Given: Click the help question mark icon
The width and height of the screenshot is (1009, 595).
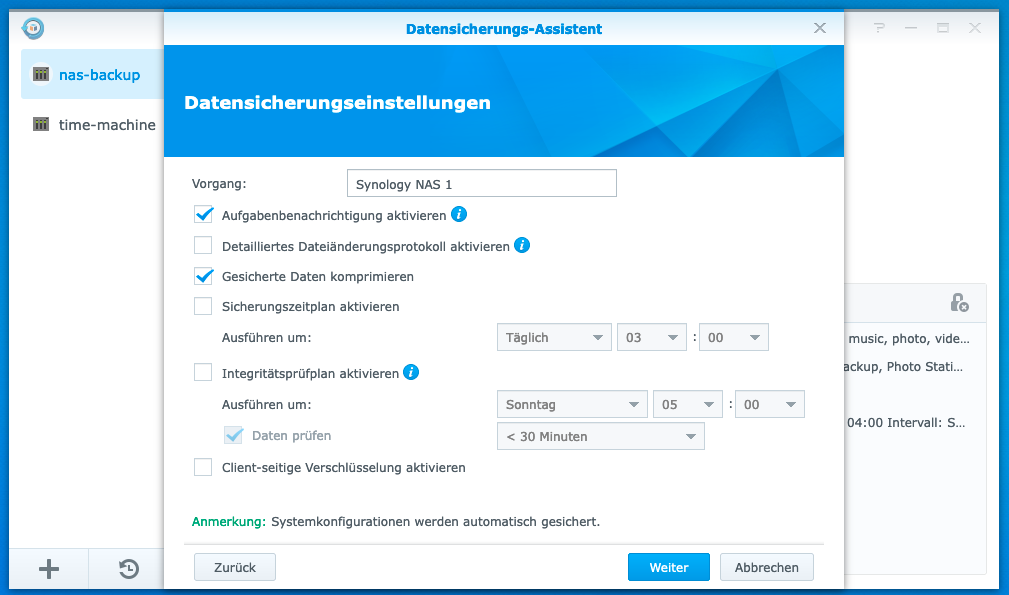Looking at the screenshot, I should (x=879, y=28).
